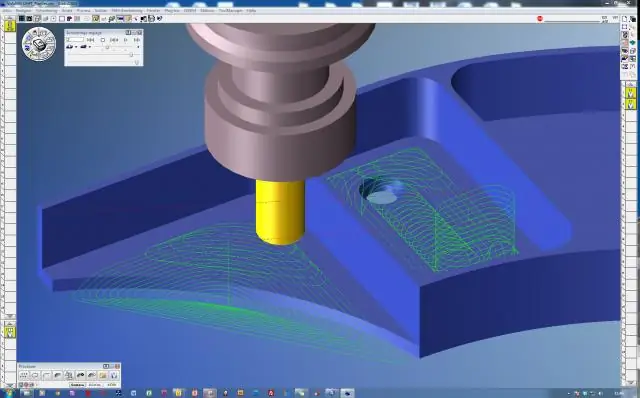The height and width of the screenshot is (398, 640).
Task: Select the first tab of the bottom panel
Action: pos(78,385)
